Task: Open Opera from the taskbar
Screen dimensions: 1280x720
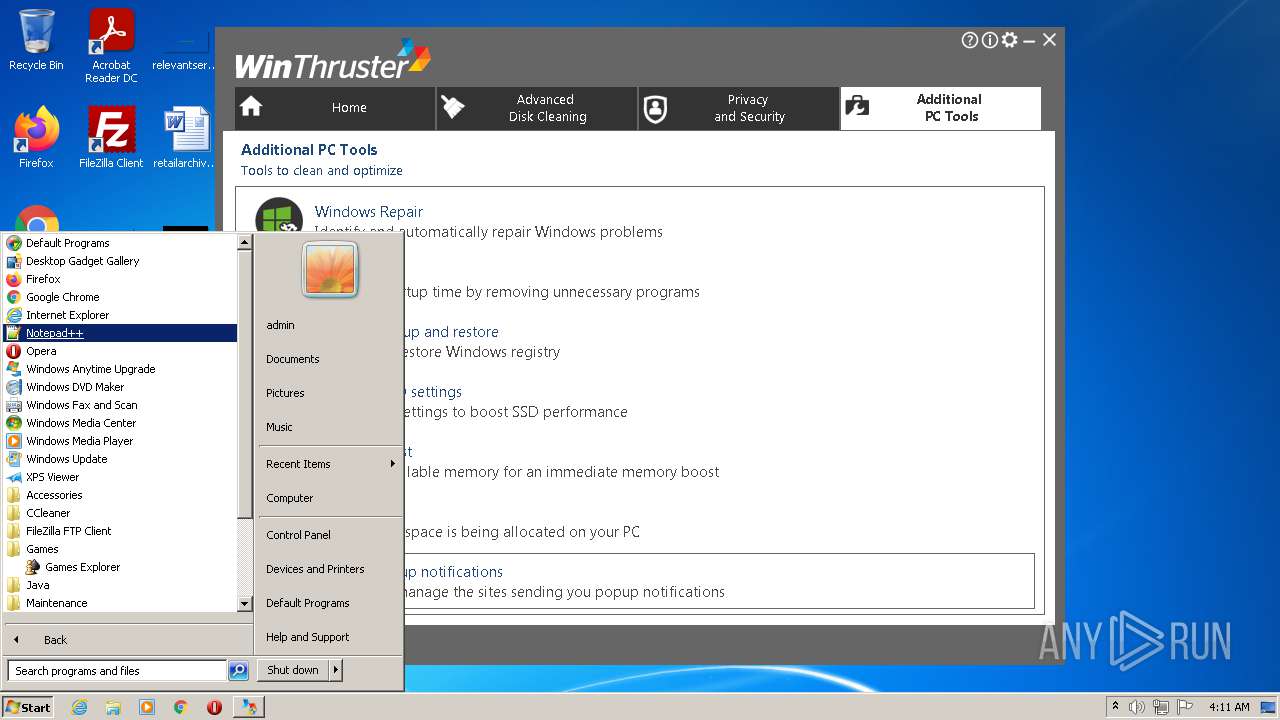Action: [214, 707]
